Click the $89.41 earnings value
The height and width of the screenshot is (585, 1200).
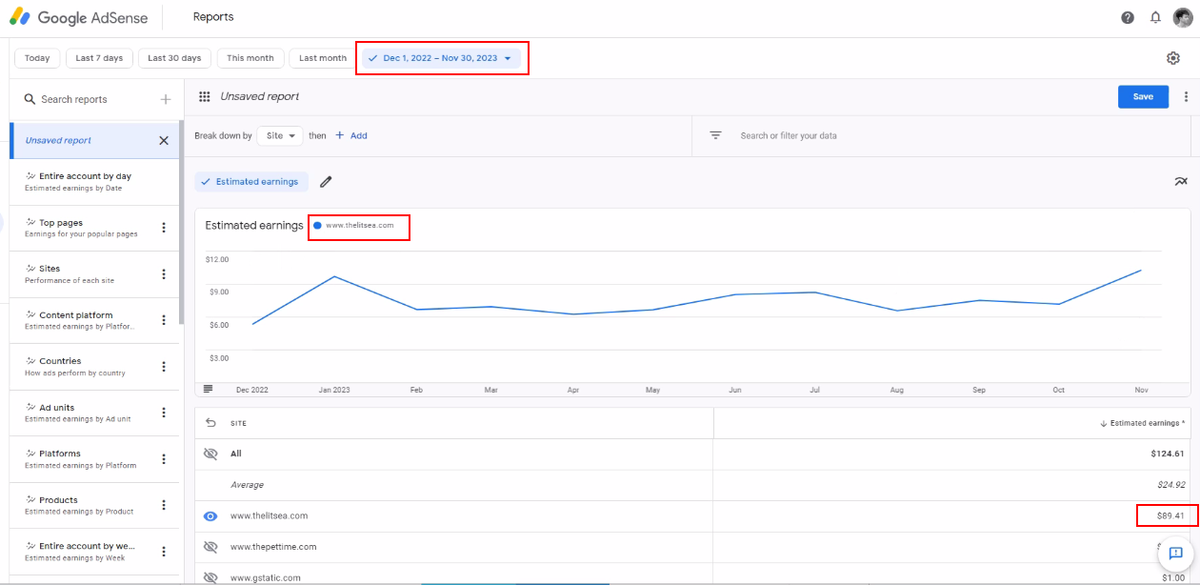click(x=1170, y=516)
